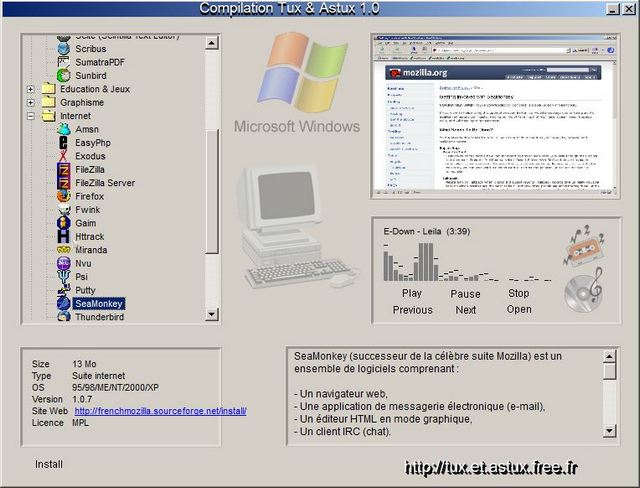Click the FileZilla icon next to 'FileZilla'
640x488 pixels.
[x=64, y=169]
